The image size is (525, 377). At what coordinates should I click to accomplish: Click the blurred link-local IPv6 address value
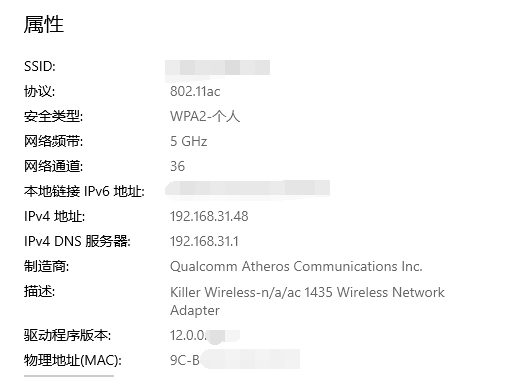click(x=247, y=190)
